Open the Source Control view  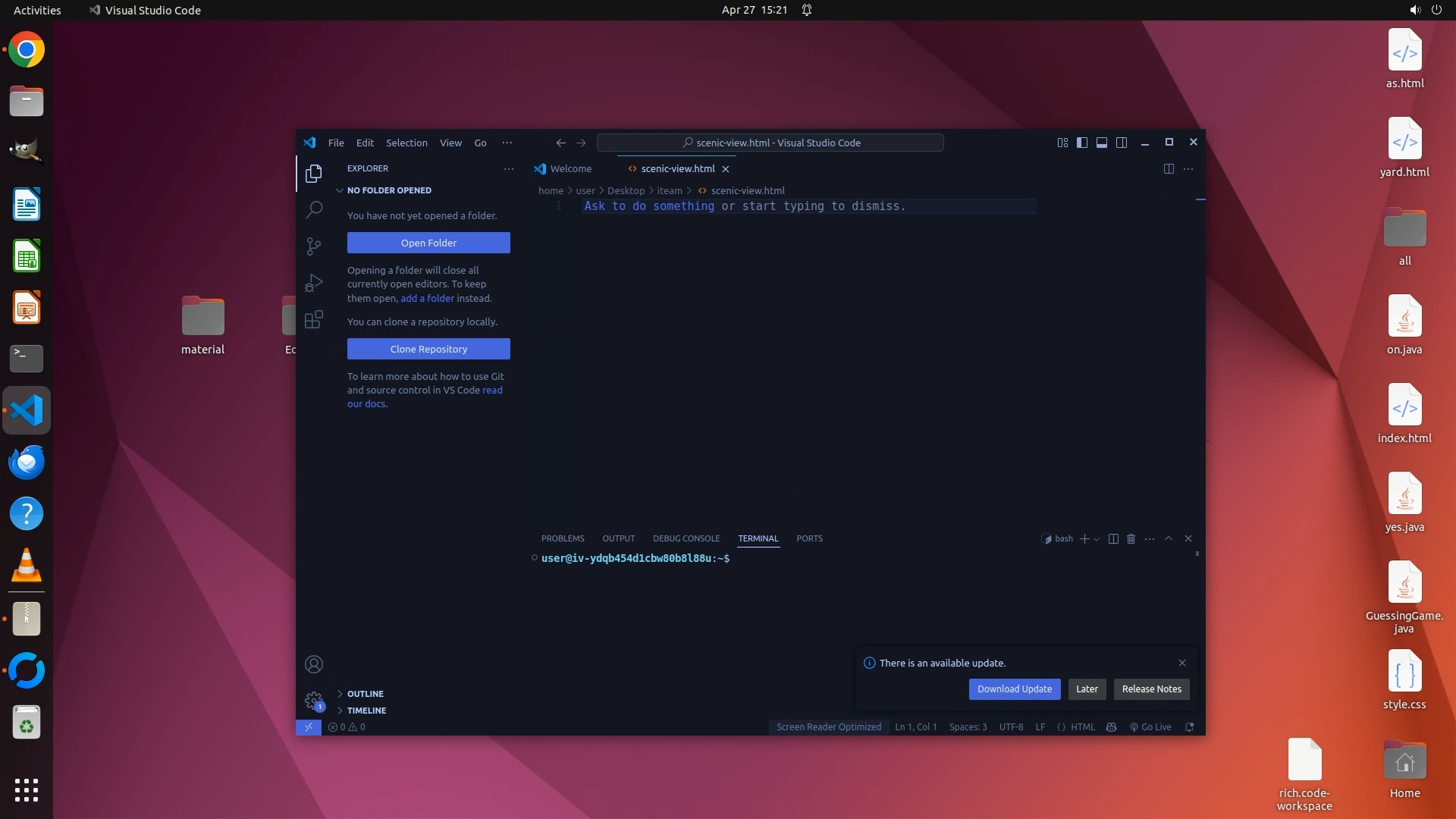[314, 246]
